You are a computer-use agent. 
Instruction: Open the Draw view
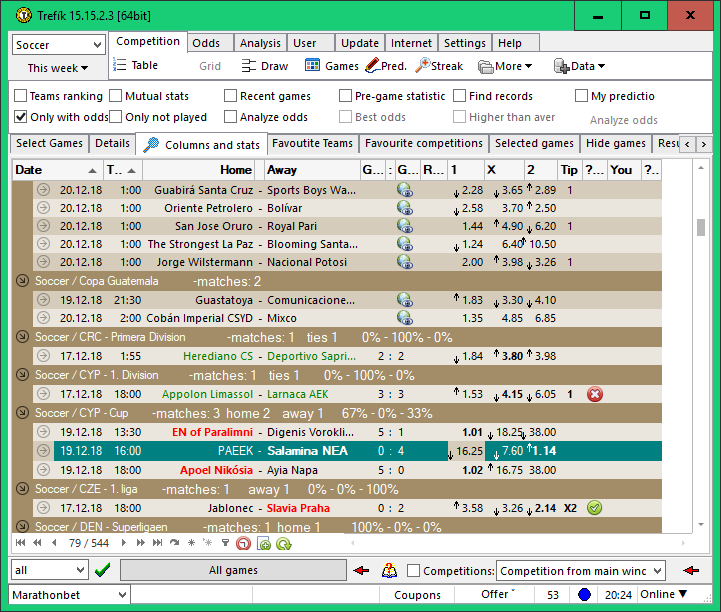[249, 66]
